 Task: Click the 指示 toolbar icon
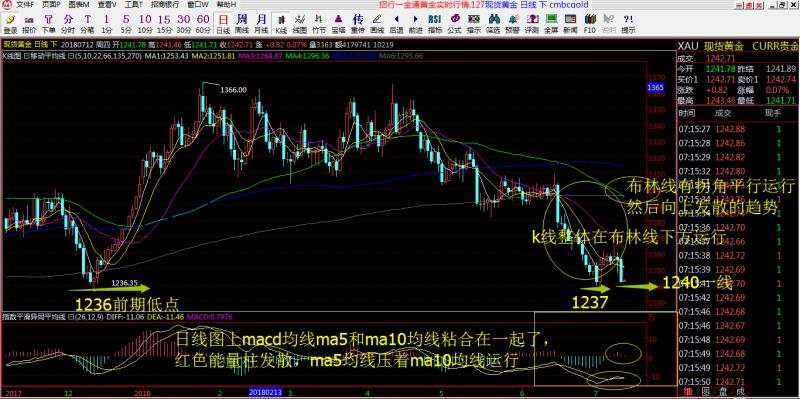[474, 23]
